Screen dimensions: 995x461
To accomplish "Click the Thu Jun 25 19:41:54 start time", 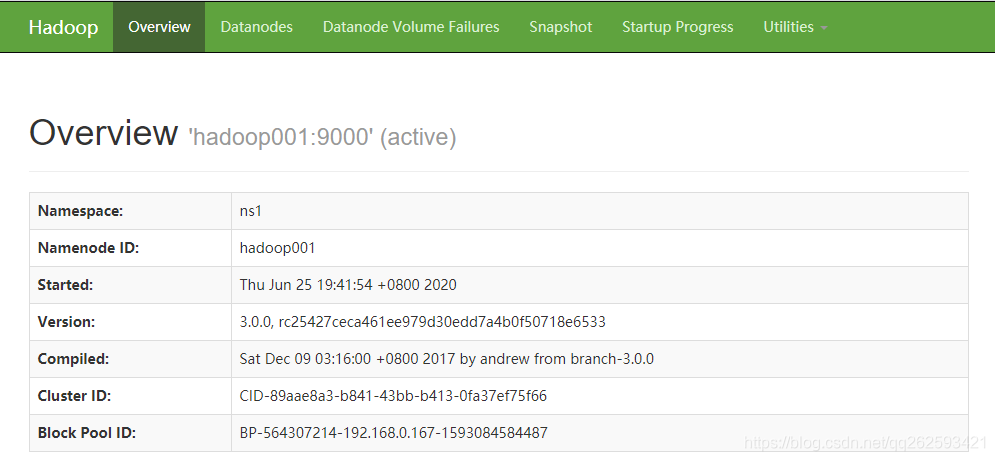I will (348, 285).
